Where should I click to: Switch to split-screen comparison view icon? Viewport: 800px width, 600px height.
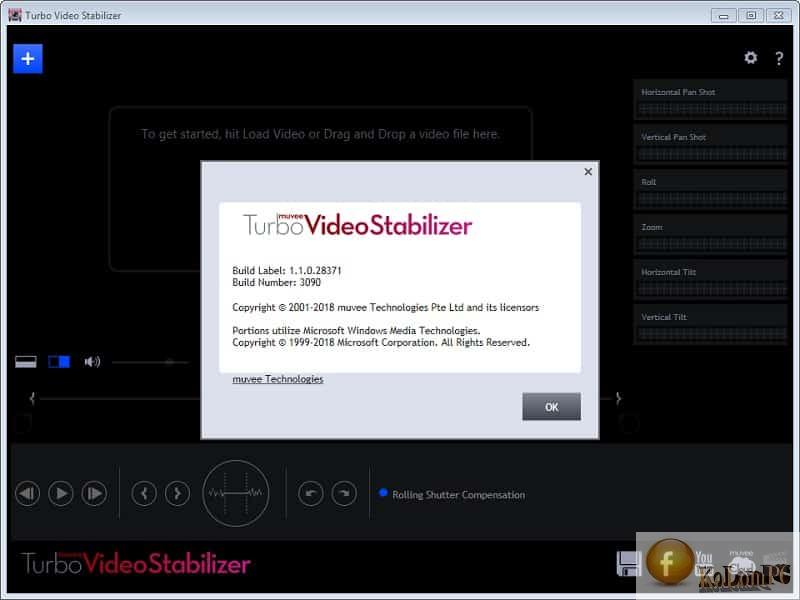(x=59, y=362)
